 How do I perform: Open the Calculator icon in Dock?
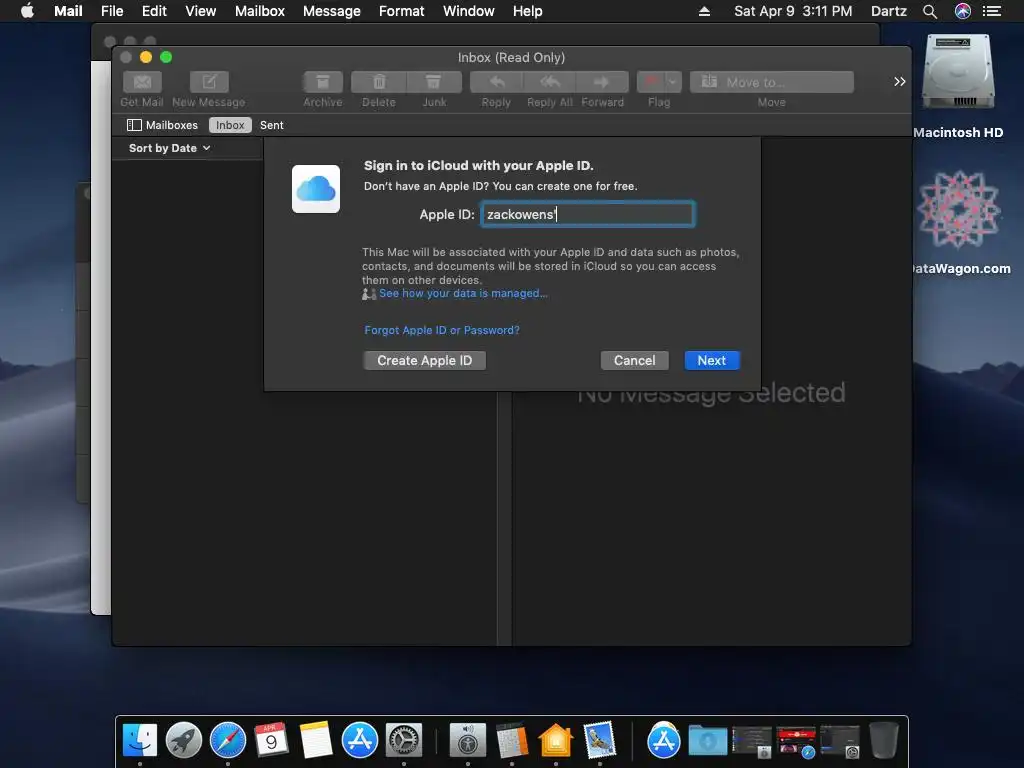511,741
